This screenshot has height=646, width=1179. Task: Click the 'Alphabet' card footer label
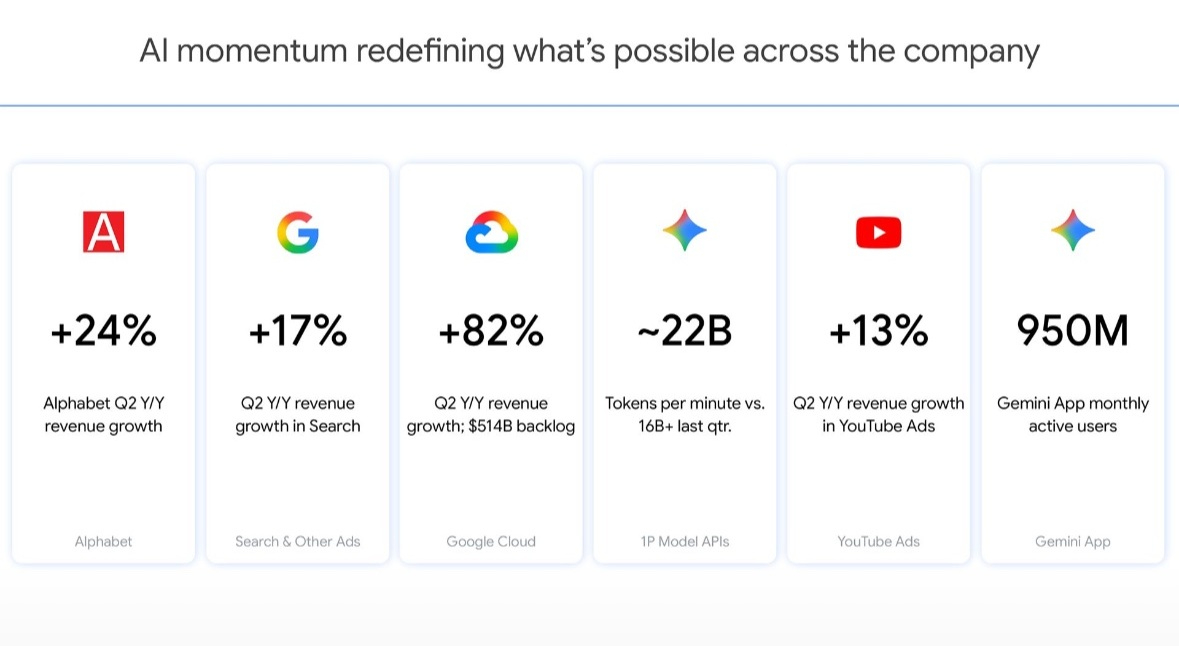pyautogui.click(x=103, y=541)
